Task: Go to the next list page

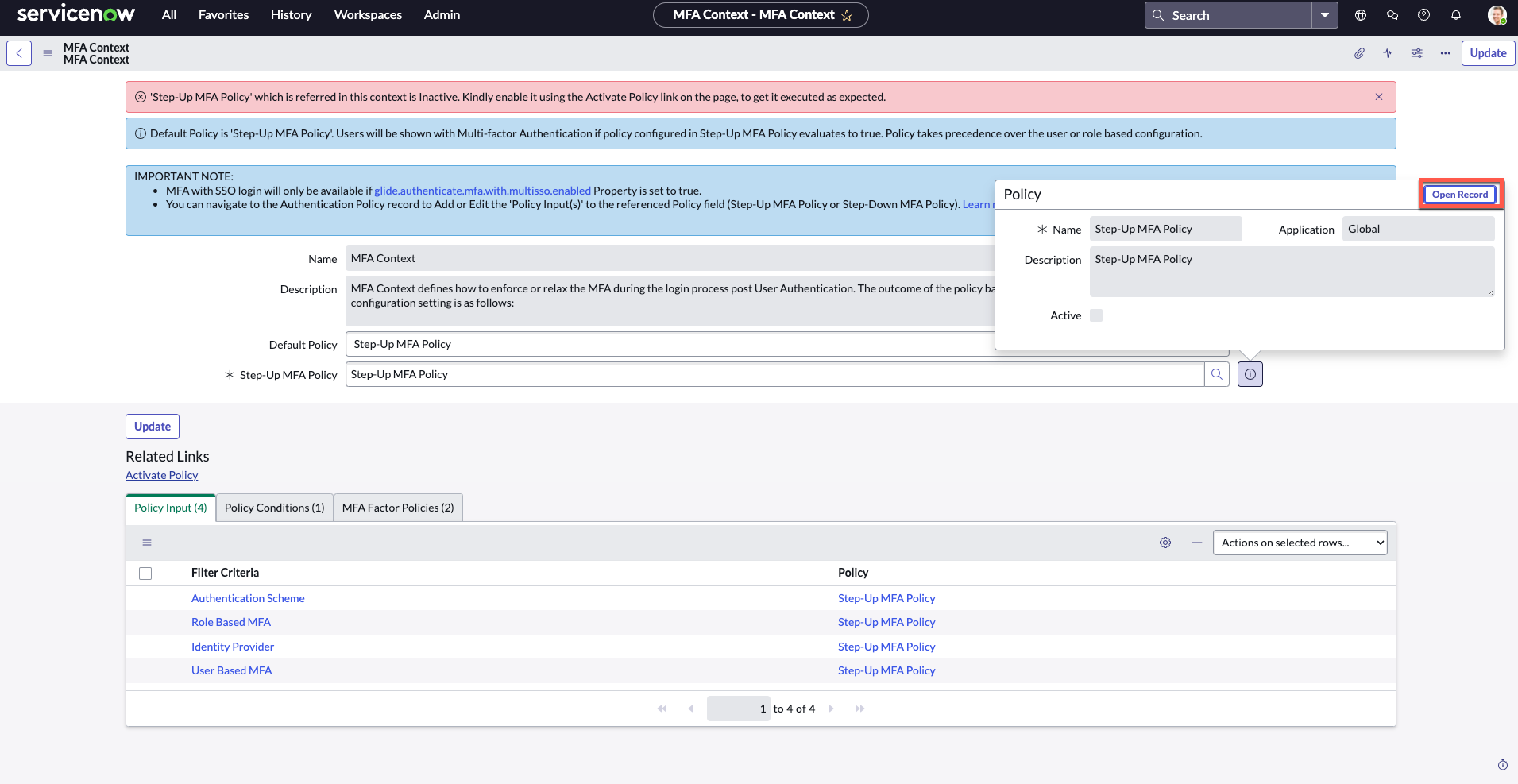Action: coord(831,709)
